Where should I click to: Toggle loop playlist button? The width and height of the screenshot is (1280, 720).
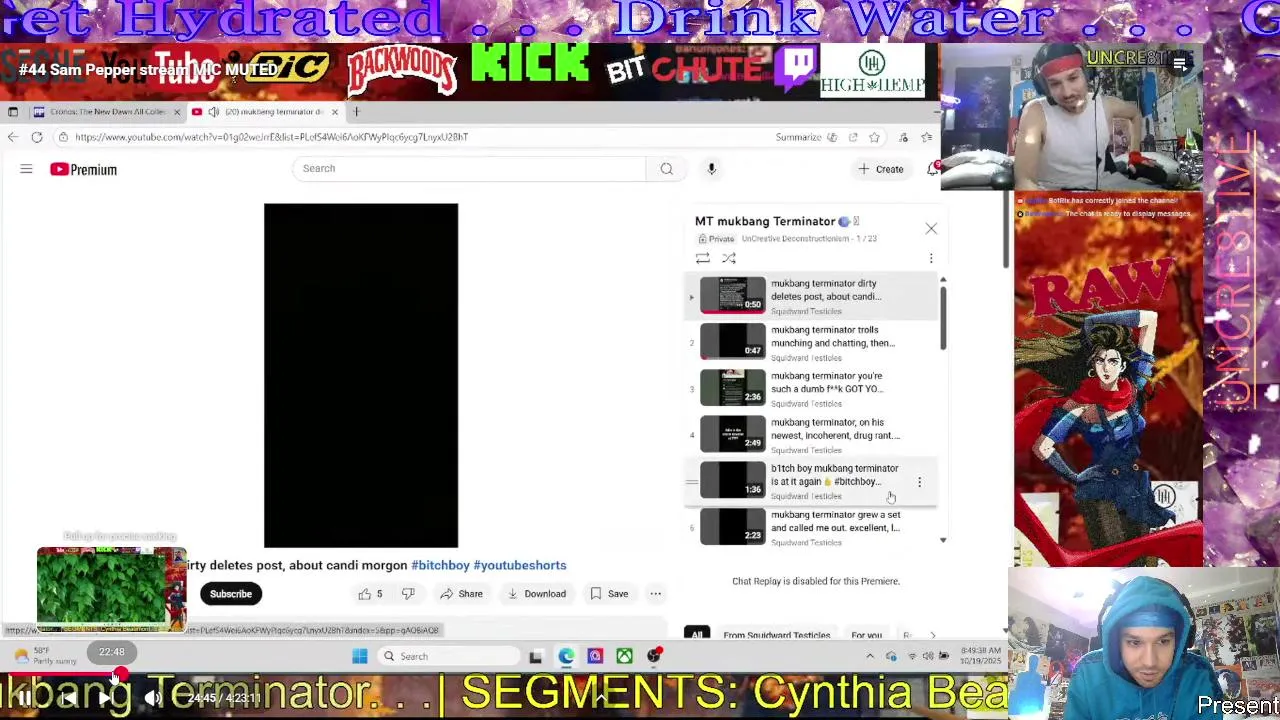[x=703, y=258]
